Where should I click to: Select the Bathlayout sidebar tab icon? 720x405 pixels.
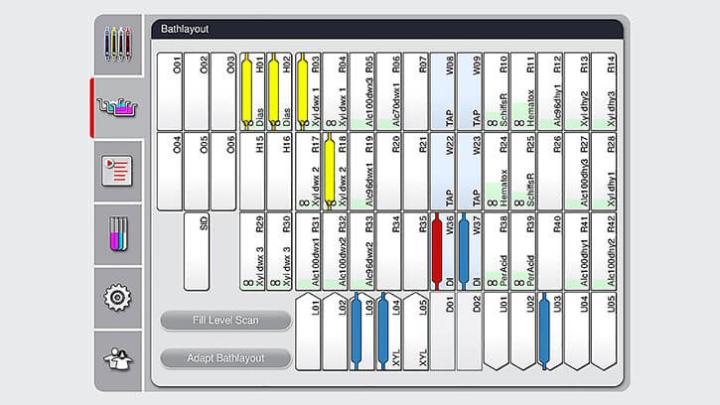(x=118, y=107)
